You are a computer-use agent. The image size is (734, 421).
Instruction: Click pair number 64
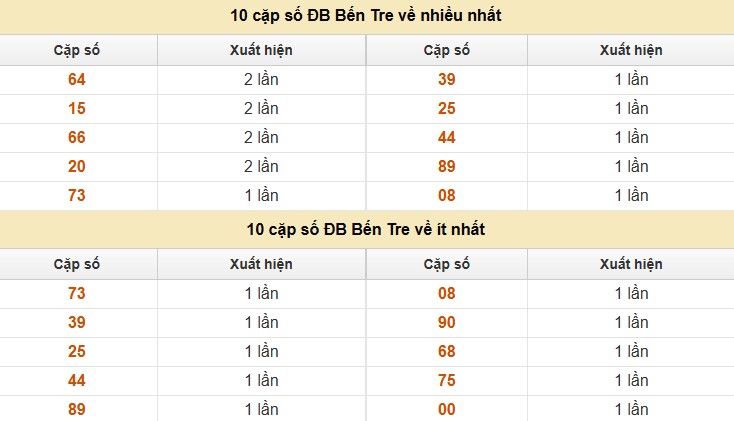[x=77, y=80]
